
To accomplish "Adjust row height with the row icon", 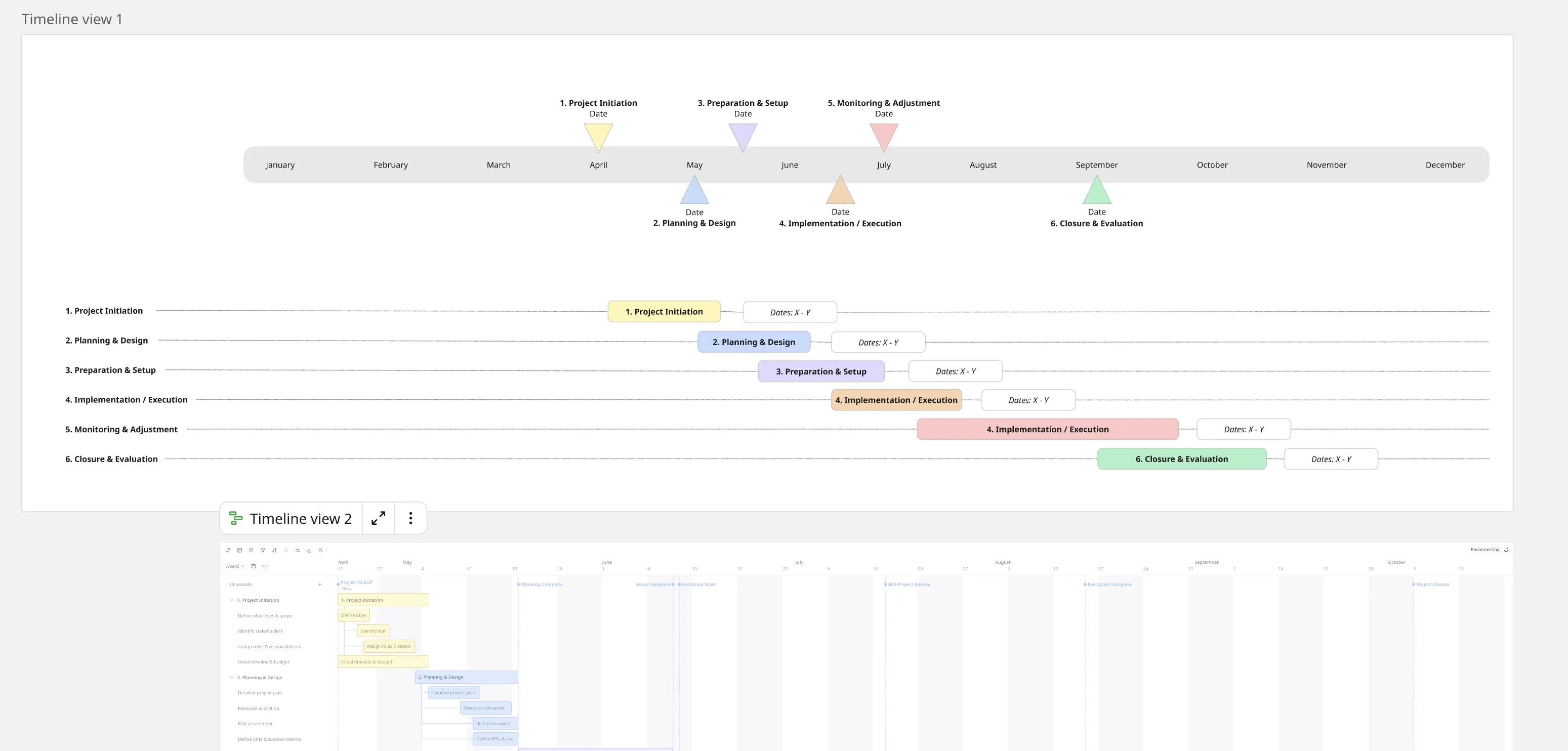I will click(252, 550).
